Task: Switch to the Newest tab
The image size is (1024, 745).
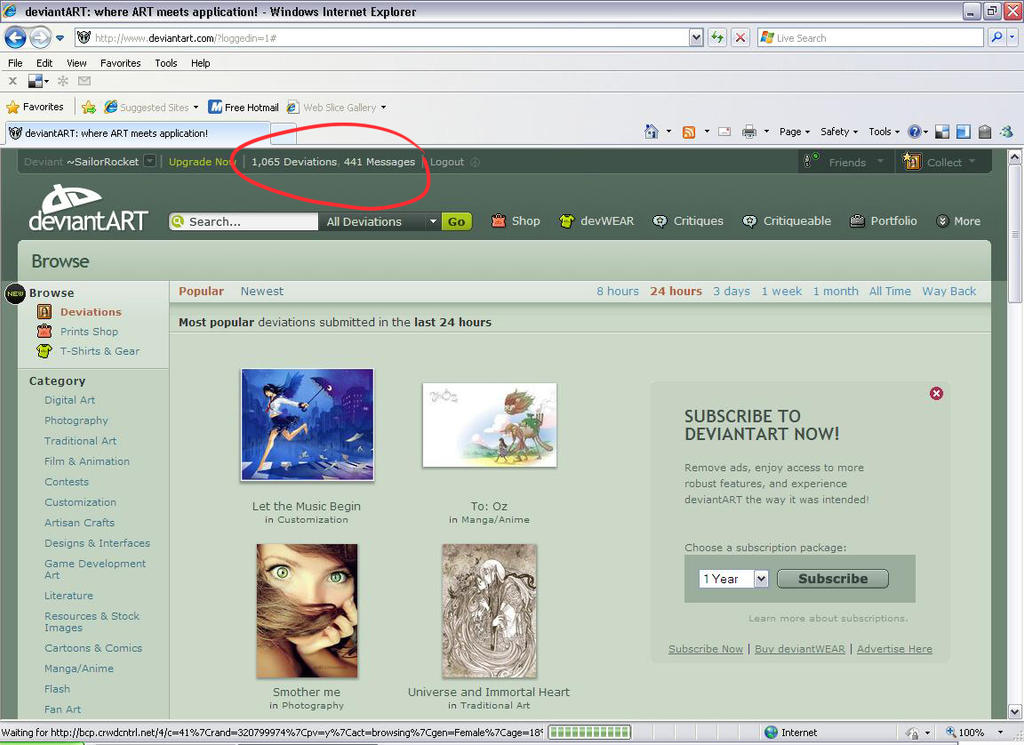Action: point(262,291)
